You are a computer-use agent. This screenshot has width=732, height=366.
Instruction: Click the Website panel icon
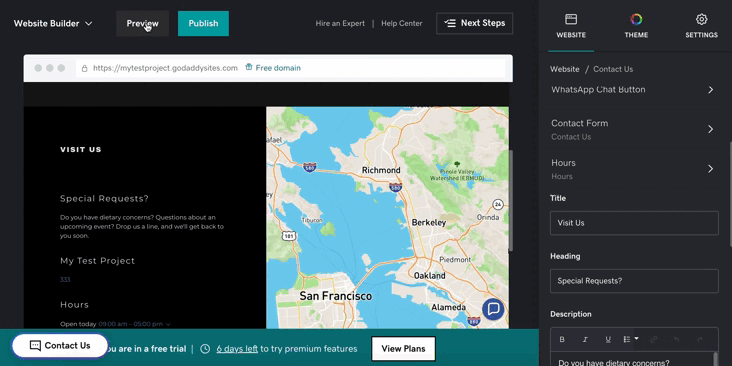(x=571, y=19)
